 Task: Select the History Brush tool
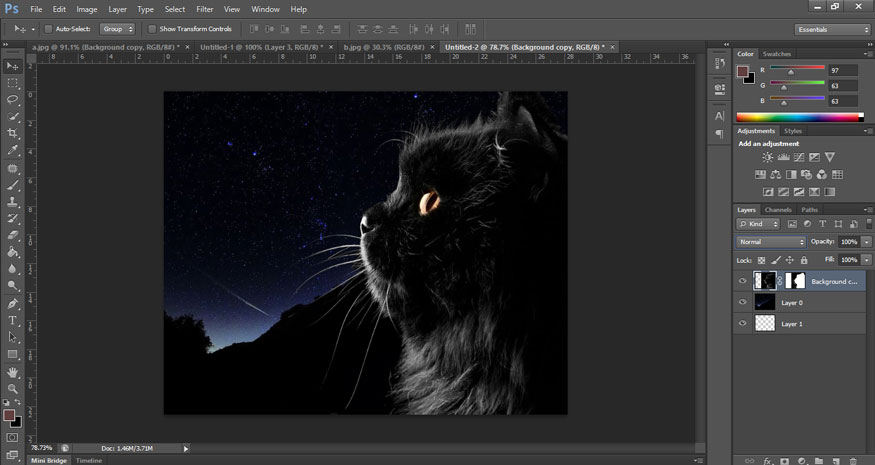(x=12, y=218)
